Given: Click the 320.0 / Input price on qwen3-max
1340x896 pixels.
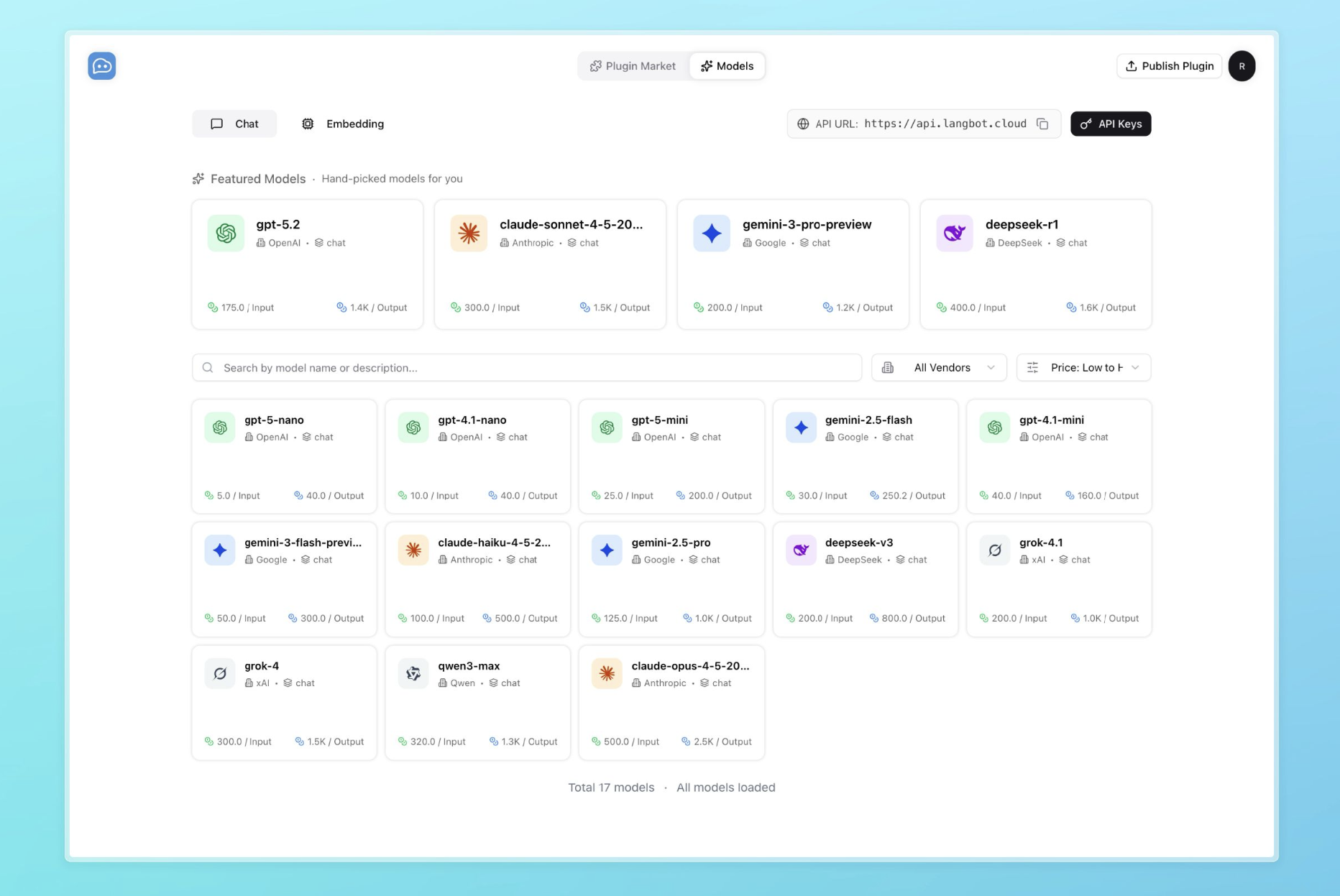Looking at the screenshot, I should point(431,742).
